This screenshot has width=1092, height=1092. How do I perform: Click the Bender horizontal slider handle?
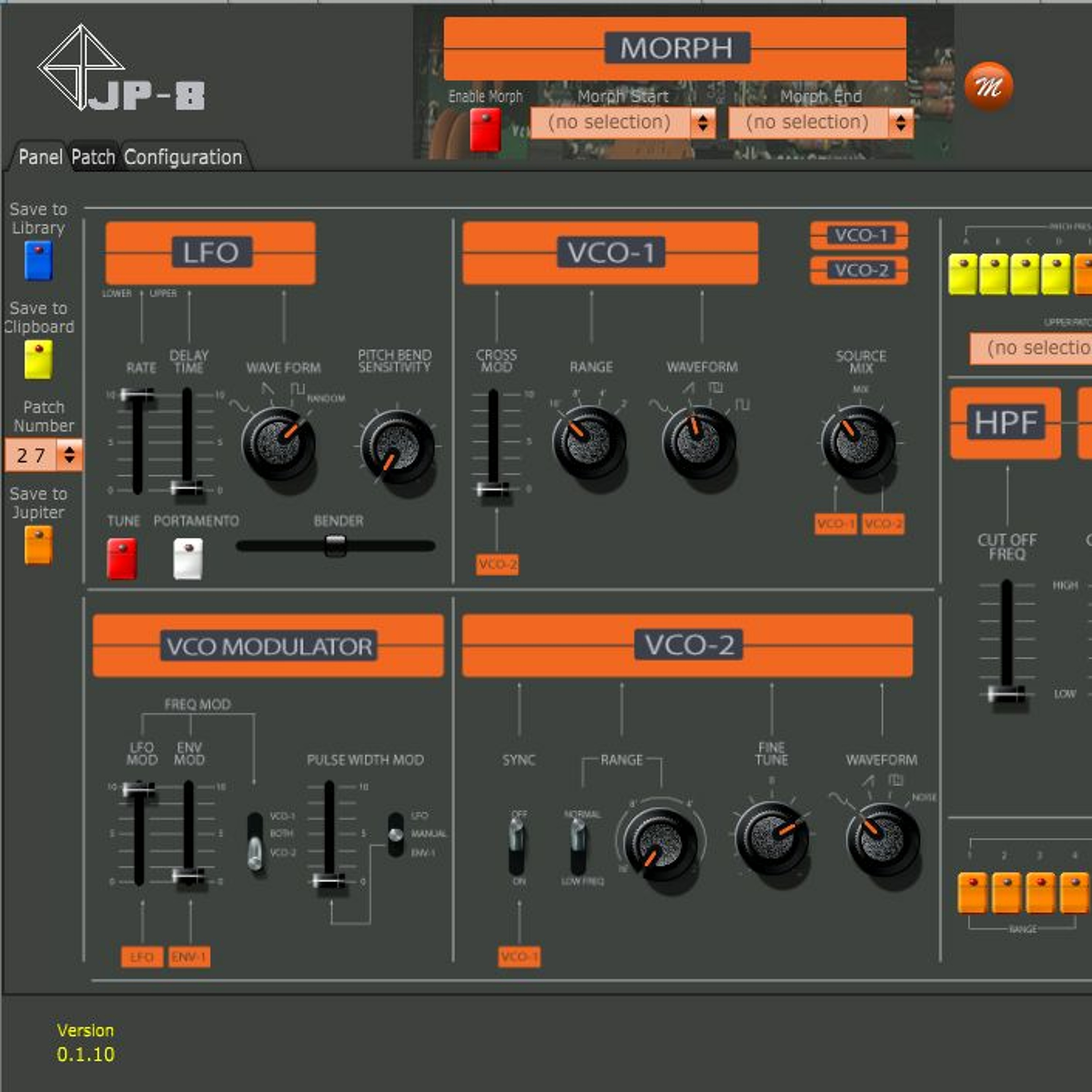[335, 546]
